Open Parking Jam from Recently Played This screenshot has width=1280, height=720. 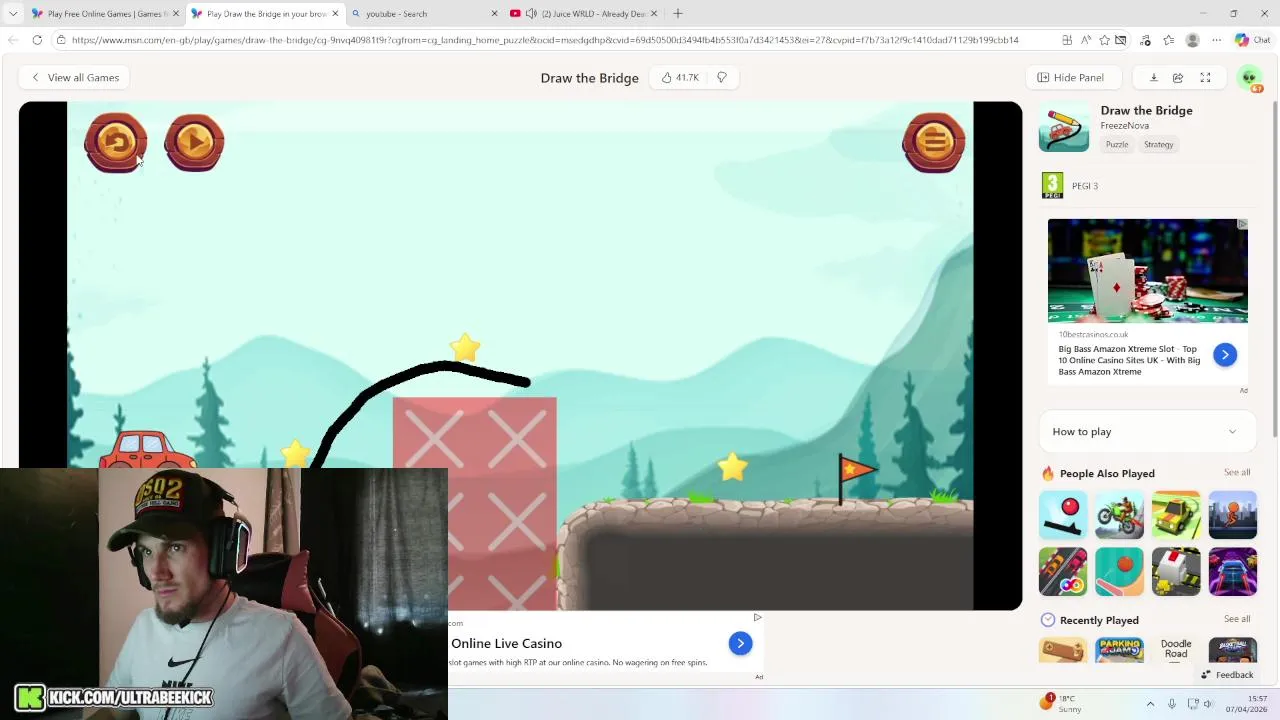point(1119,650)
